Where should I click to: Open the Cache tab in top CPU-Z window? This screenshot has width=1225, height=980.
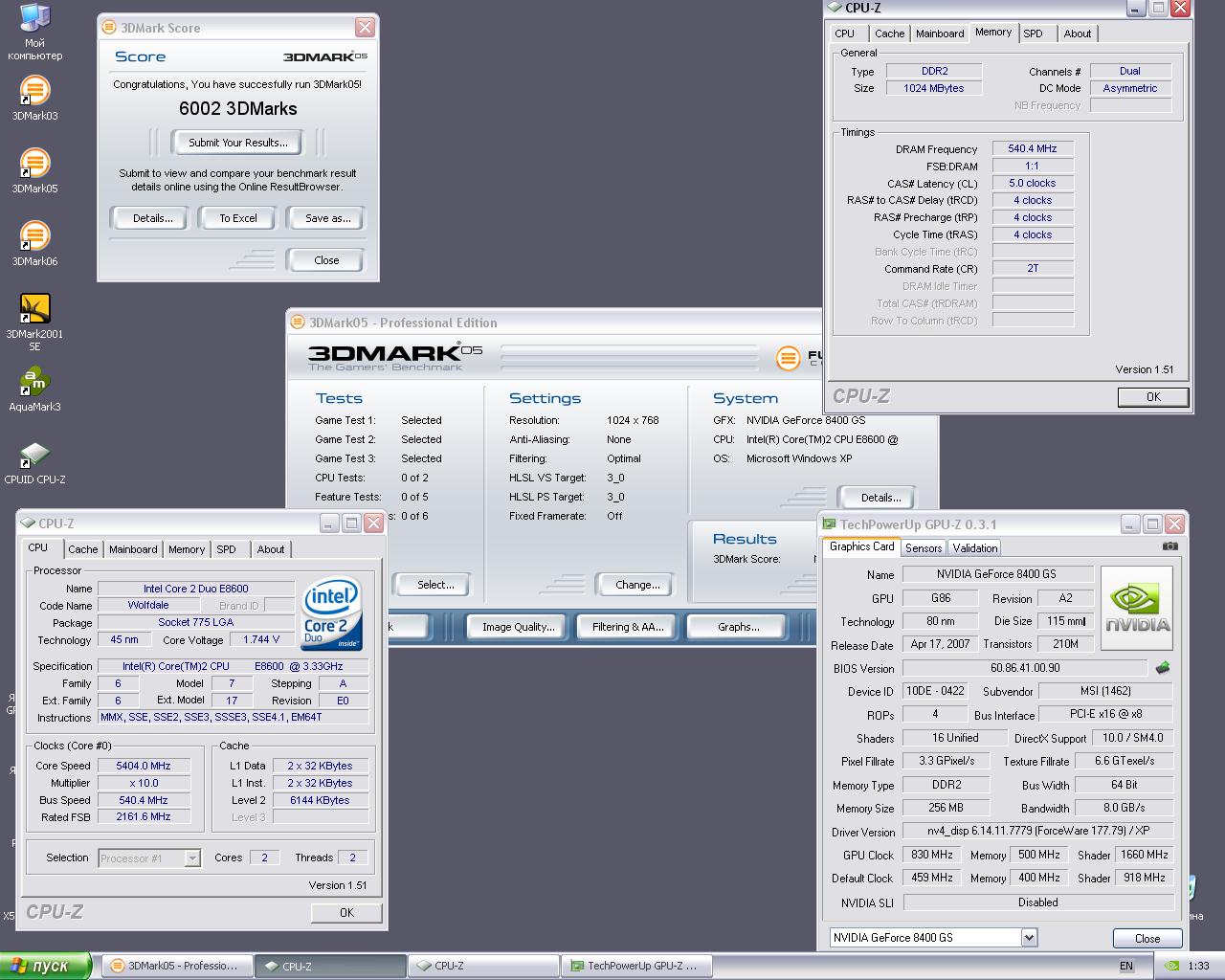(889, 33)
